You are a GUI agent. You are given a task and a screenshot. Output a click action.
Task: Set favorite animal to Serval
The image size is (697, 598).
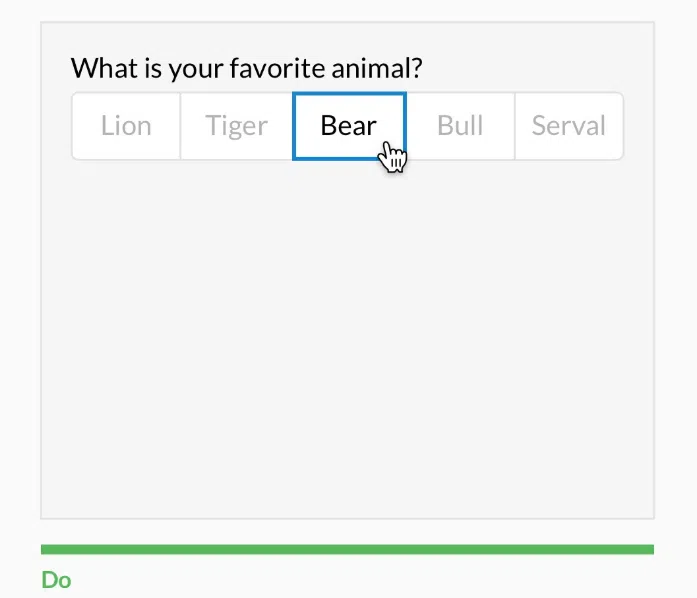tap(569, 126)
